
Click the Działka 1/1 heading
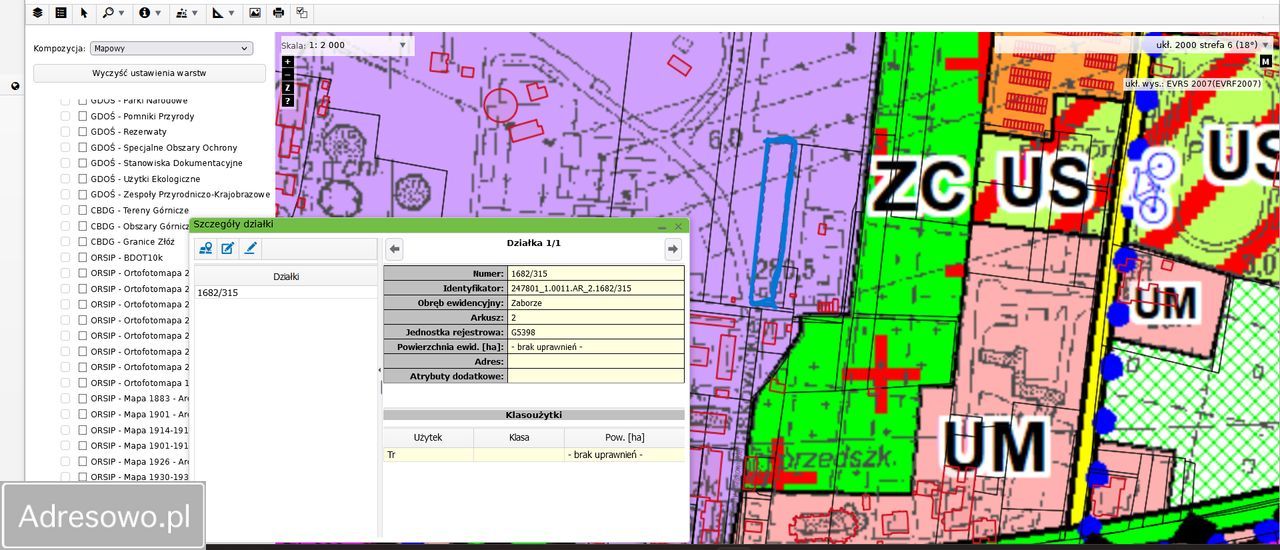click(x=534, y=243)
